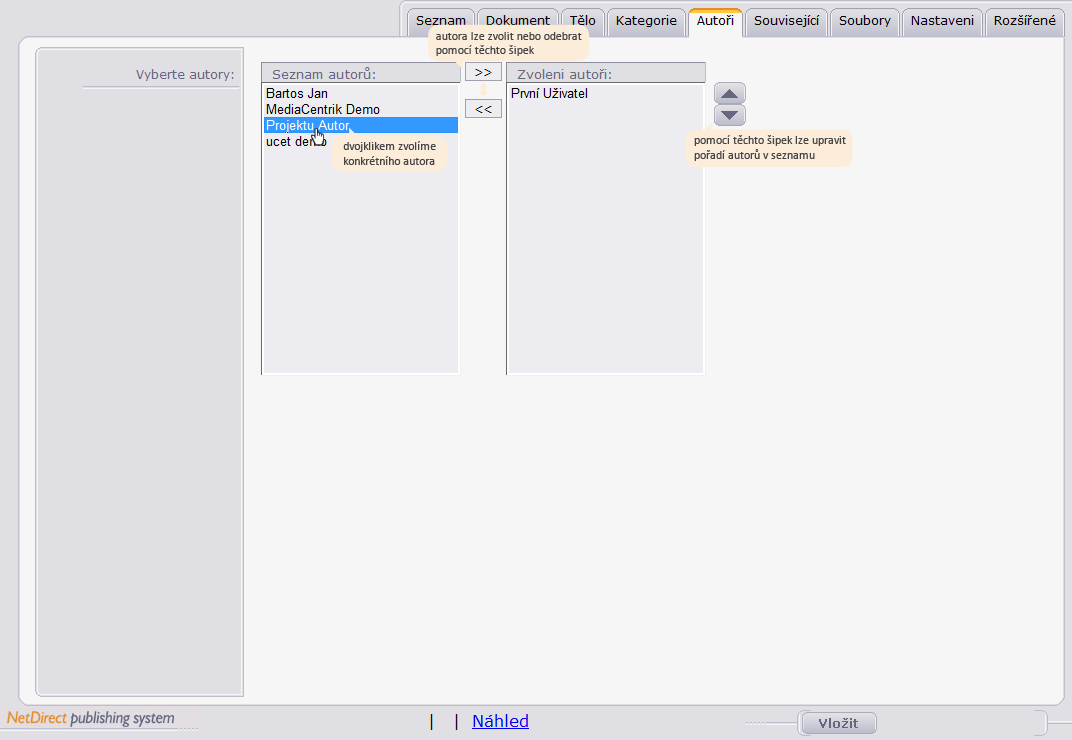Move the selected author down in order

tap(729, 115)
